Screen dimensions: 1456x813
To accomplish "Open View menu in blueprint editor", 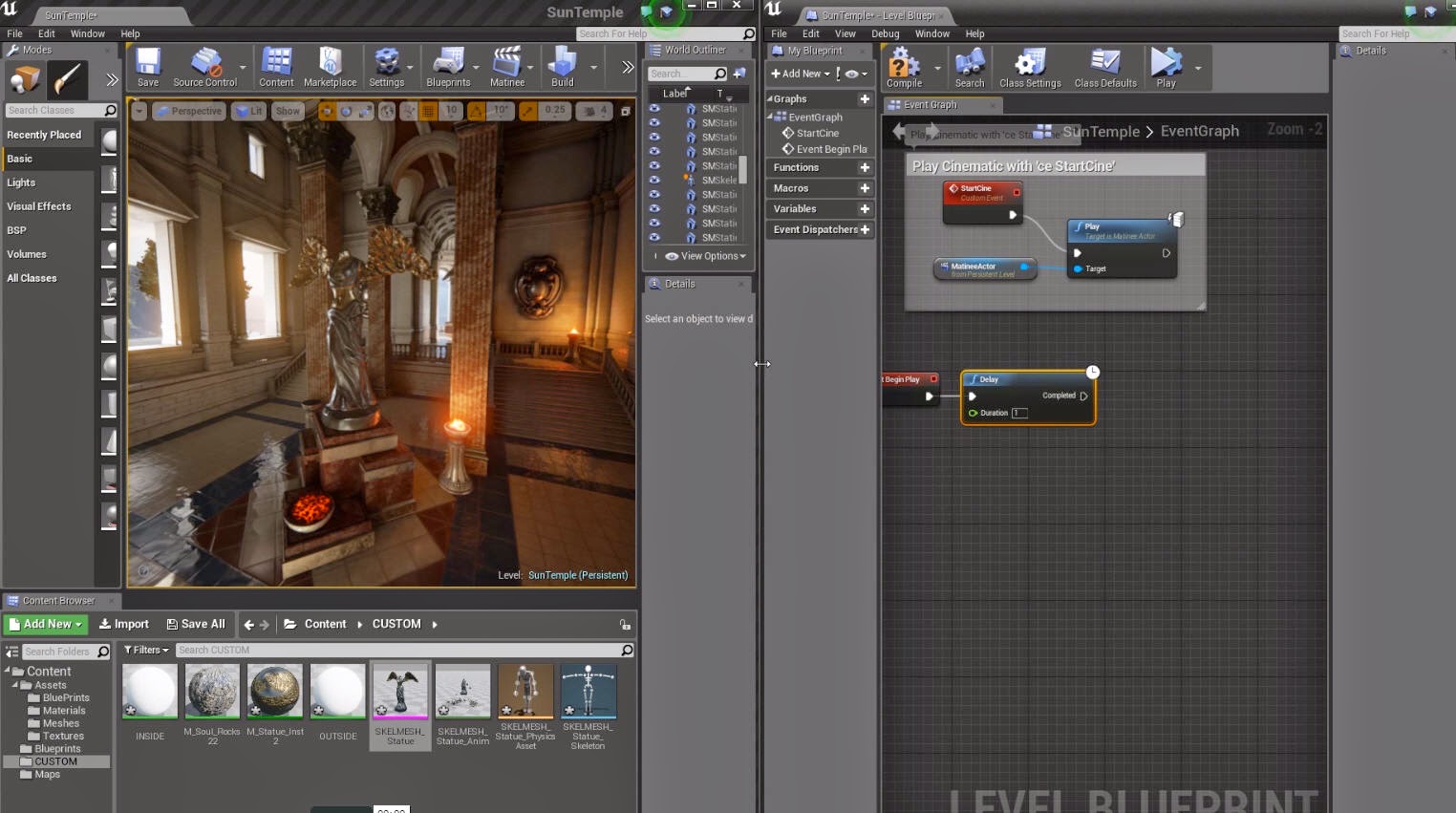I will pyautogui.click(x=846, y=33).
